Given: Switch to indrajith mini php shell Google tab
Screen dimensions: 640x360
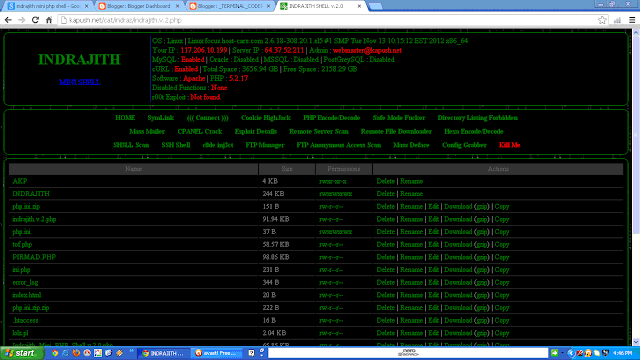Looking at the screenshot, I should pyautogui.click(x=48, y=6).
